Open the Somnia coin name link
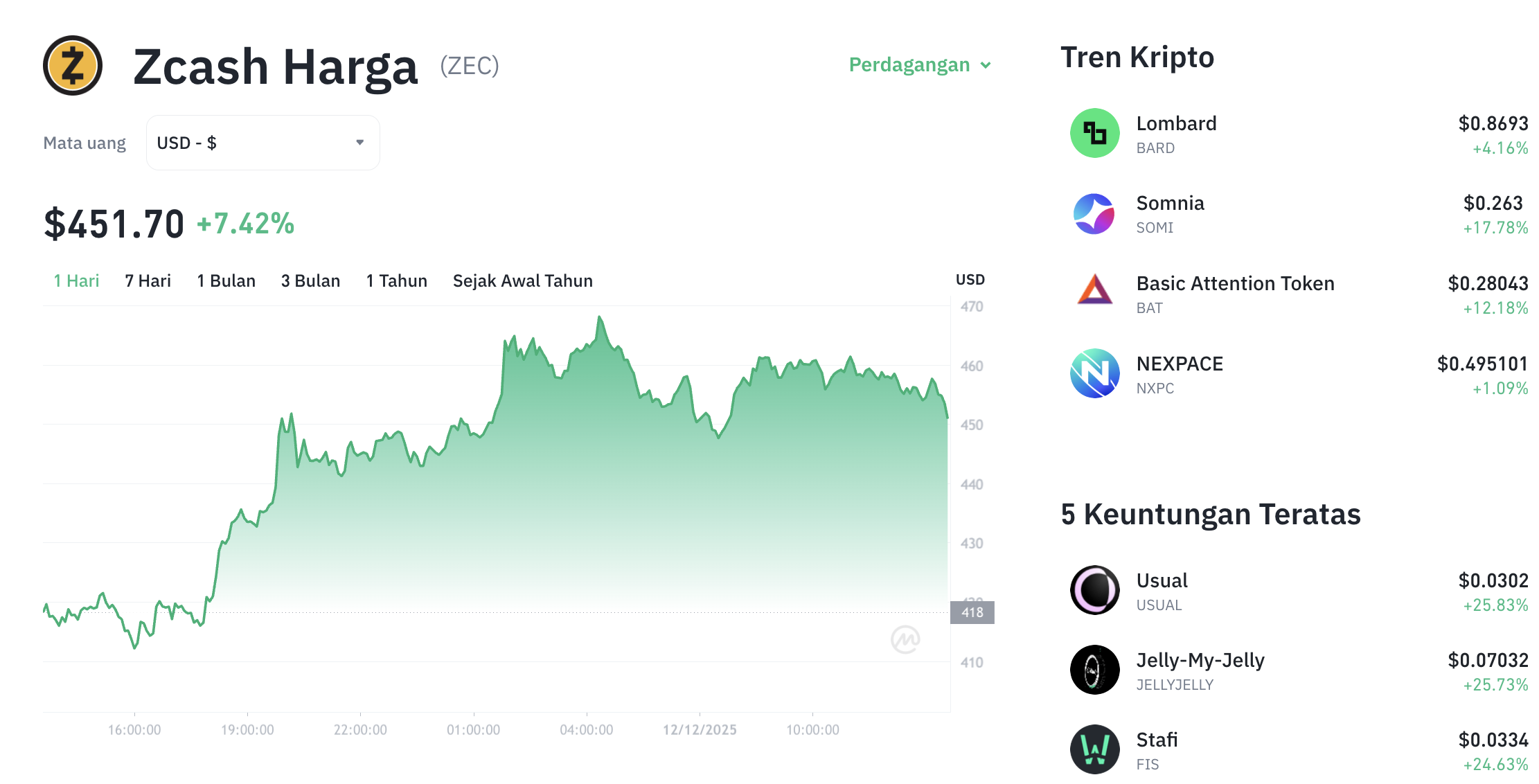 tap(1170, 203)
